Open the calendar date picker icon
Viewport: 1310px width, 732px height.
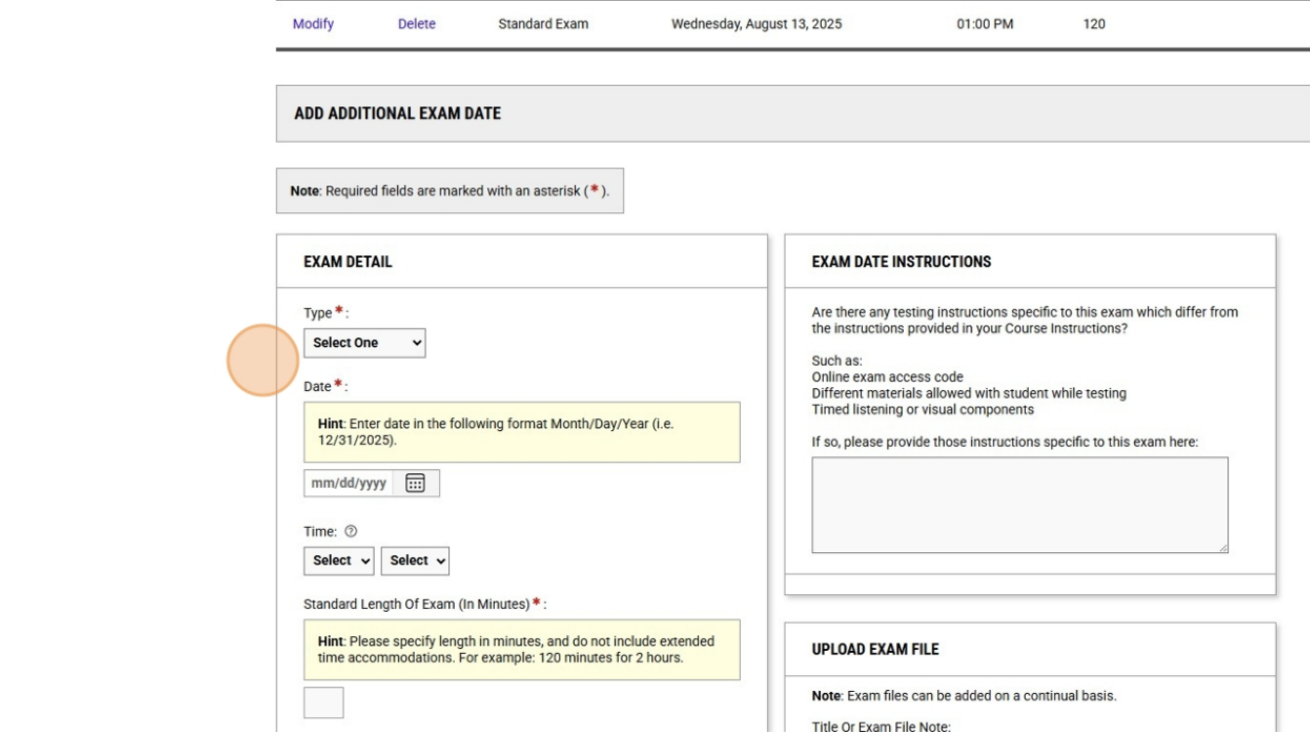coord(415,483)
